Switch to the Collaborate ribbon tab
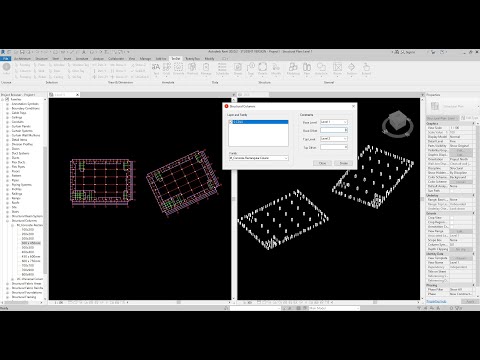The image size is (480, 360). point(116,59)
